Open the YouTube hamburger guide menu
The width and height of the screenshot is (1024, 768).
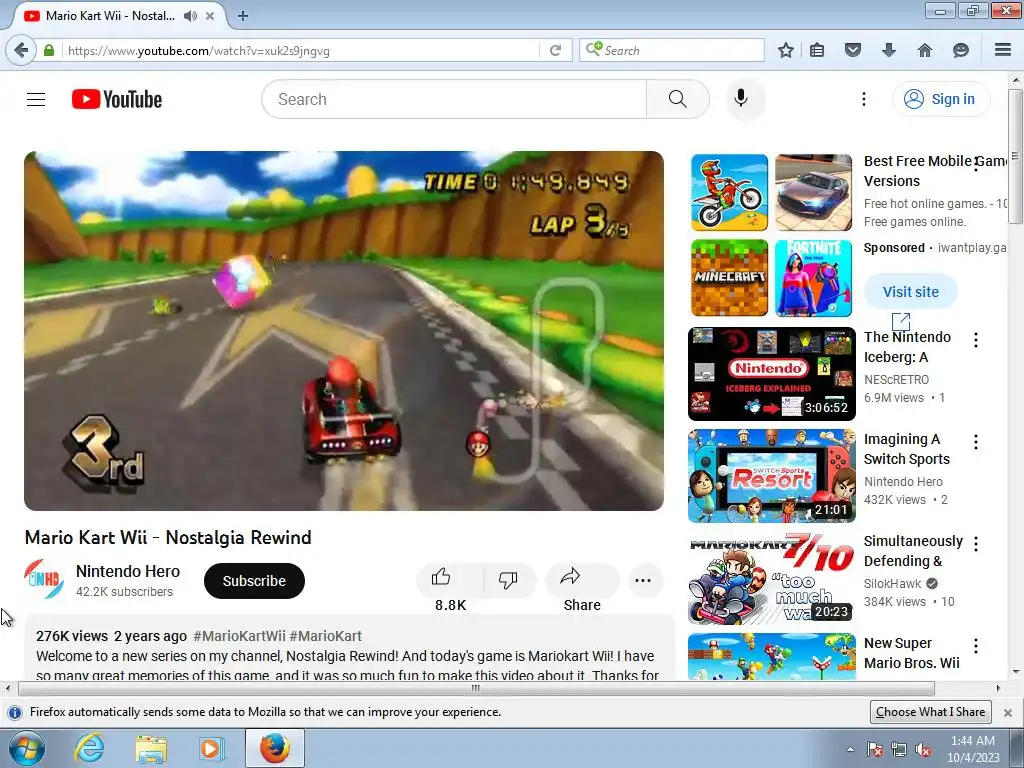pos(36,99)
